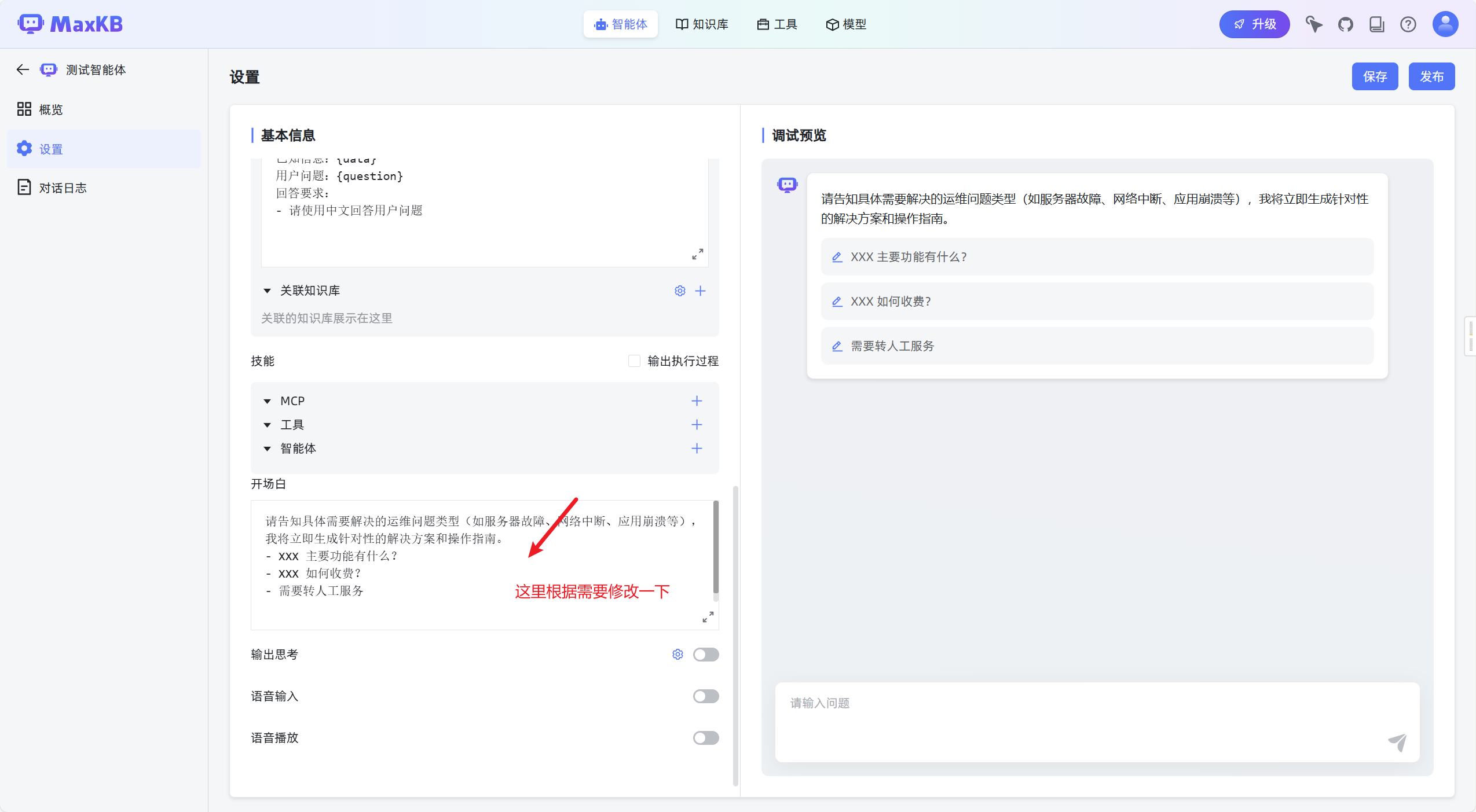This screenshot has height=812, width=1476.
Task: Toggle the voice input switch
Action: pyautogui.click(x=705, y=696)
